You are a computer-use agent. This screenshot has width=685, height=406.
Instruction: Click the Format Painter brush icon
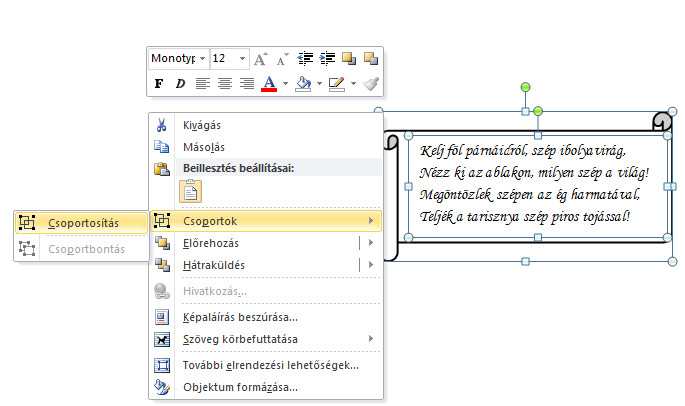click(x=371, y=83)
